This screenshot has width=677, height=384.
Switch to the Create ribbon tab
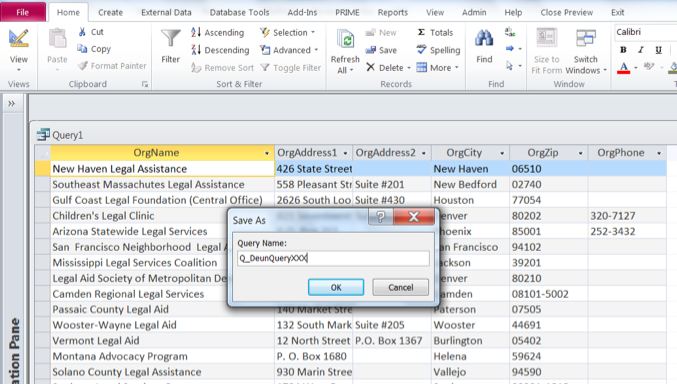(x=111, y=13)
